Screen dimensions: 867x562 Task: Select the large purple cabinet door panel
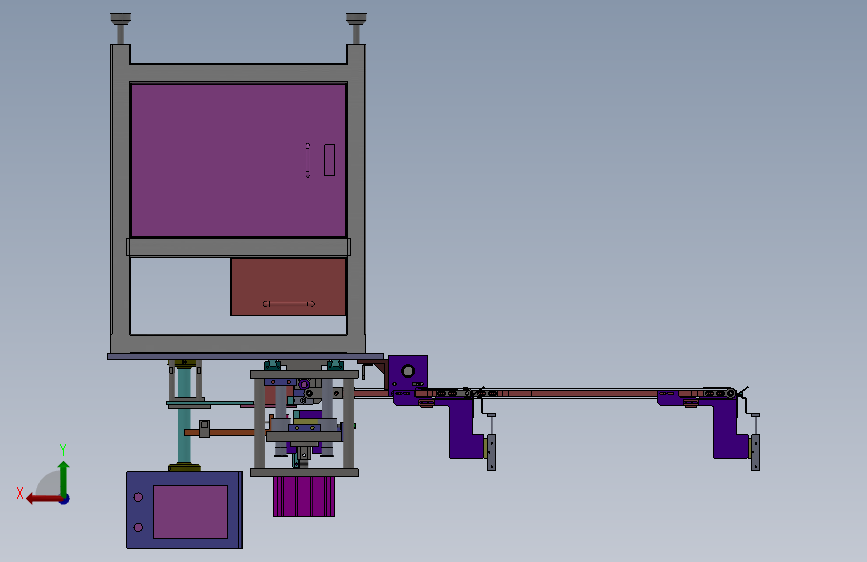click(238, 160)
